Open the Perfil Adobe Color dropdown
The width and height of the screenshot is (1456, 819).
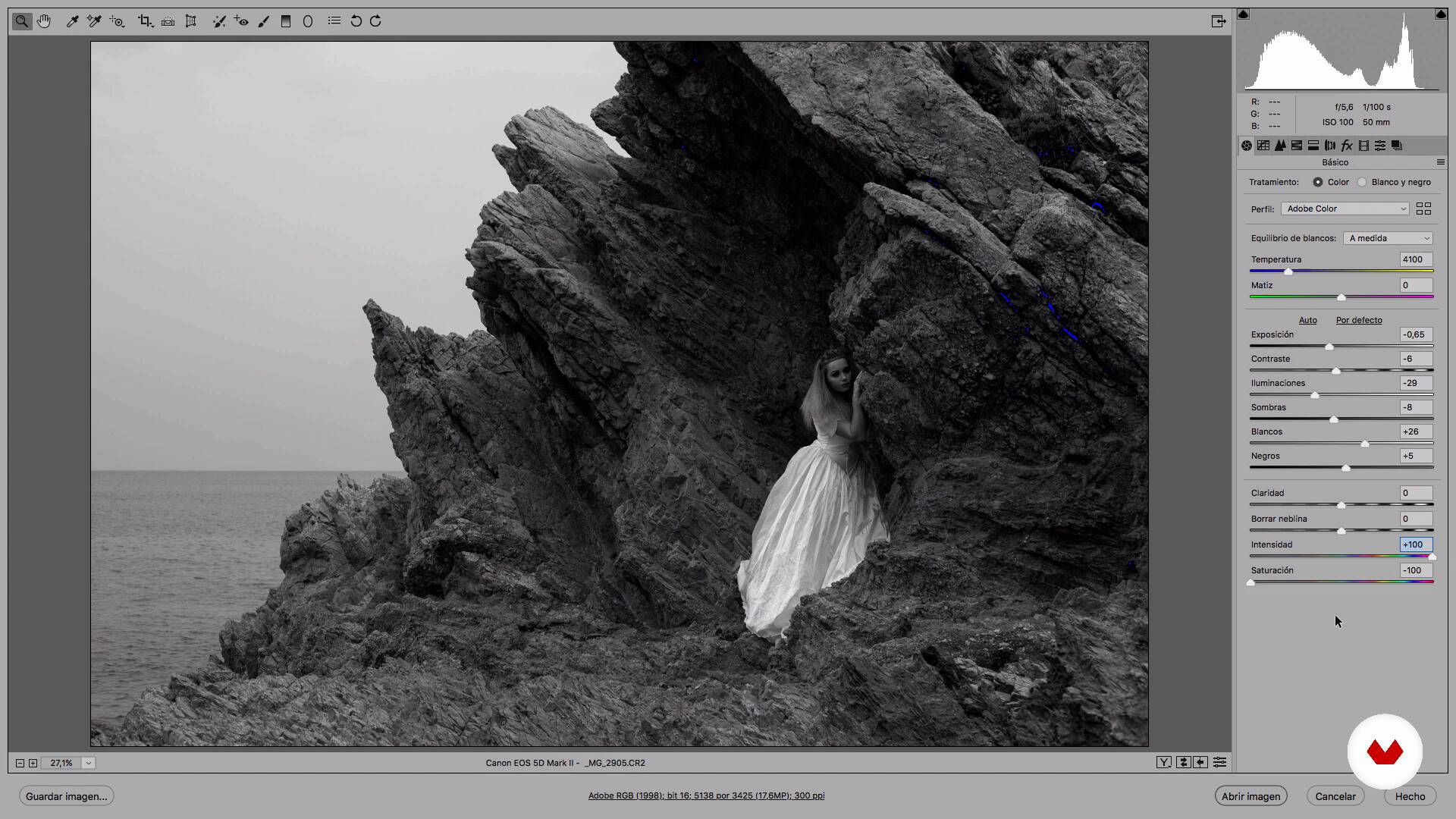point(1345,209)
